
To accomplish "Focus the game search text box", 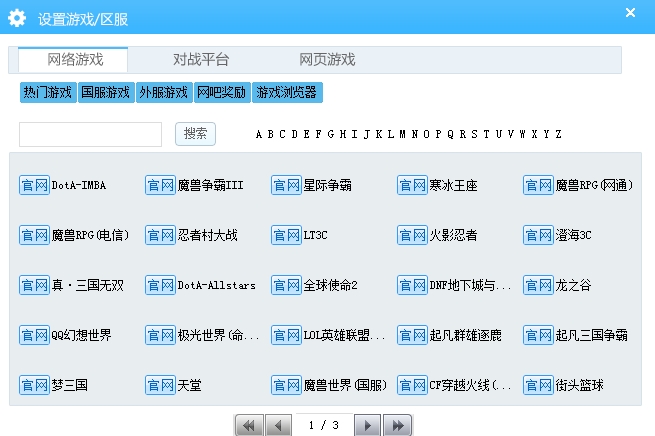I will point(90,134).
